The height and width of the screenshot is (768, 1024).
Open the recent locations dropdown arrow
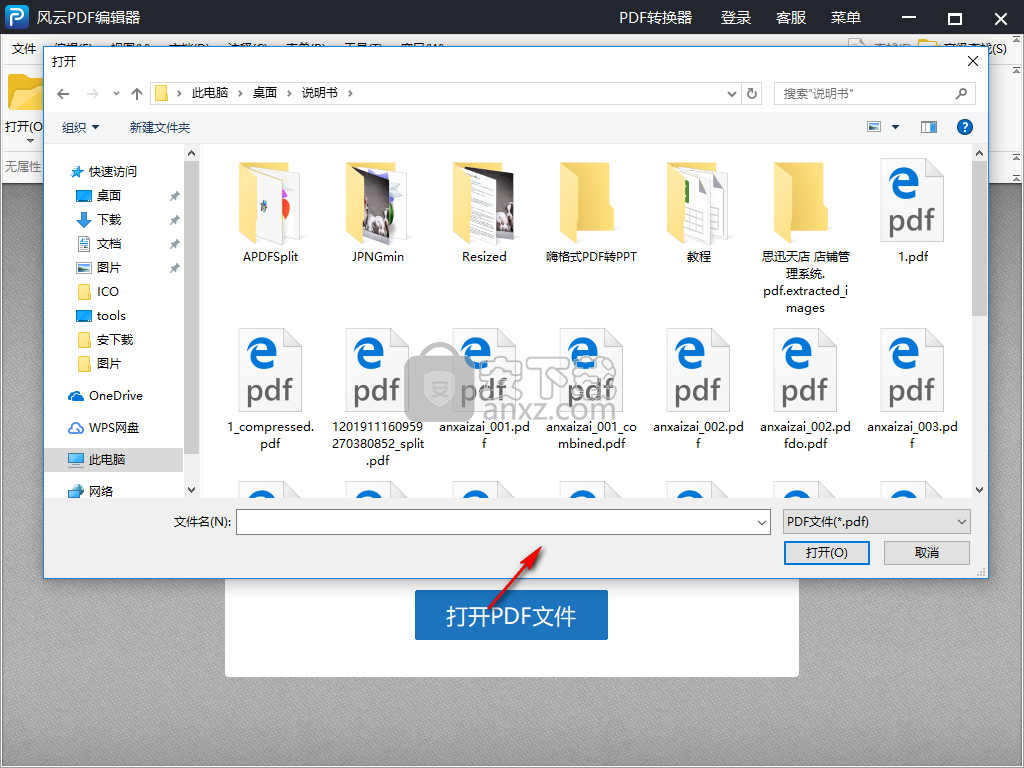coord(116,94)
